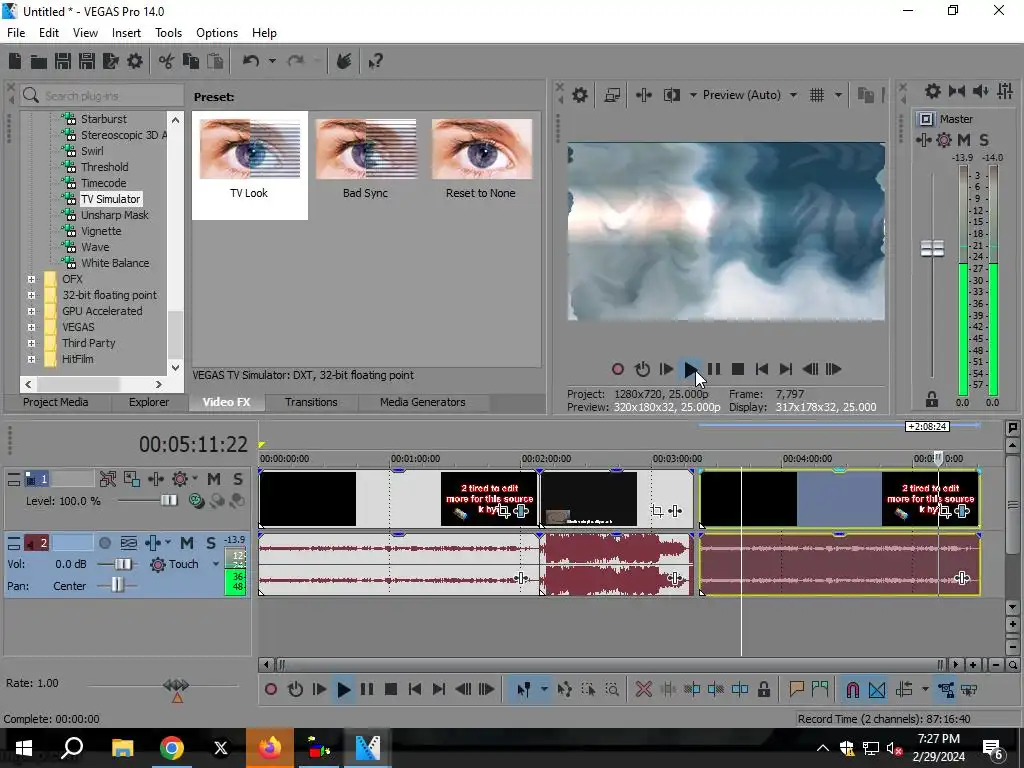The height and width of the screenshot is (768, 1024).
Task: Open Master bus audio properties gear
Action: point(933,91)
